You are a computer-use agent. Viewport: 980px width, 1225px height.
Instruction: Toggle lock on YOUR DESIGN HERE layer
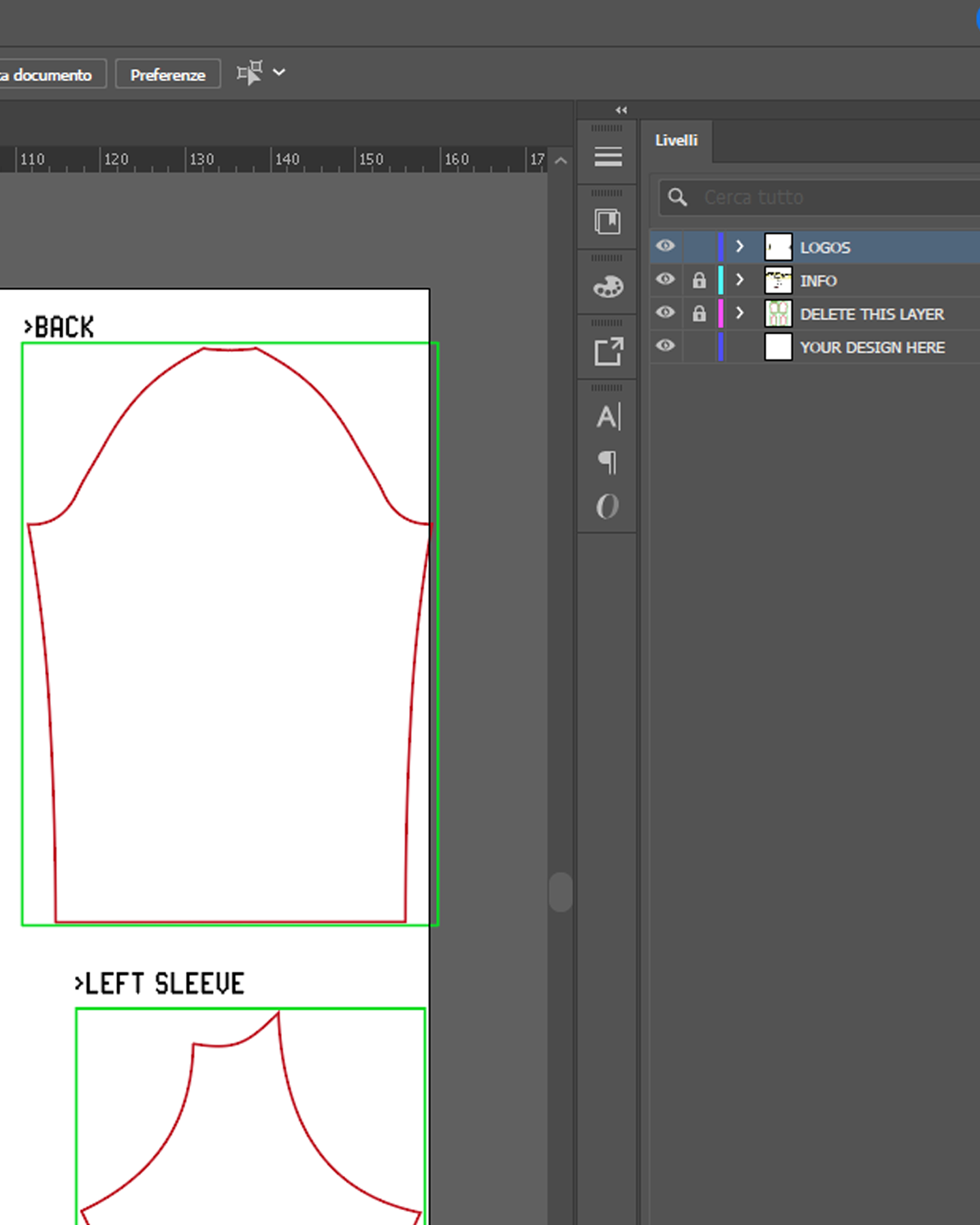pos(699,346)
